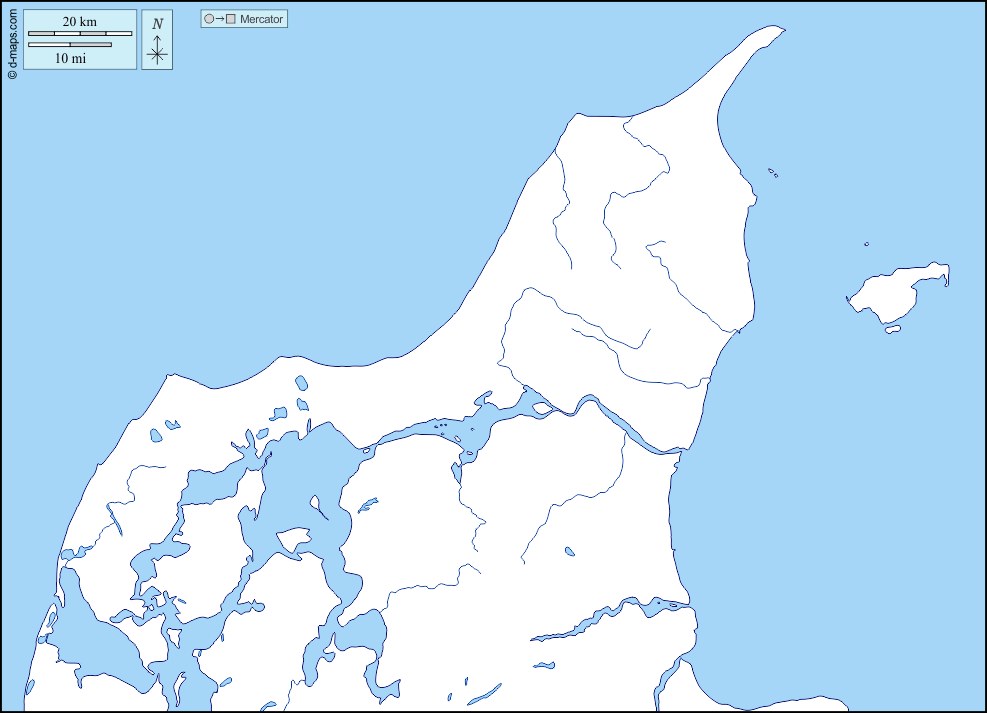Click the 20 km scale bar
Viewport: 987px width, 713px height.
point(80,34)
